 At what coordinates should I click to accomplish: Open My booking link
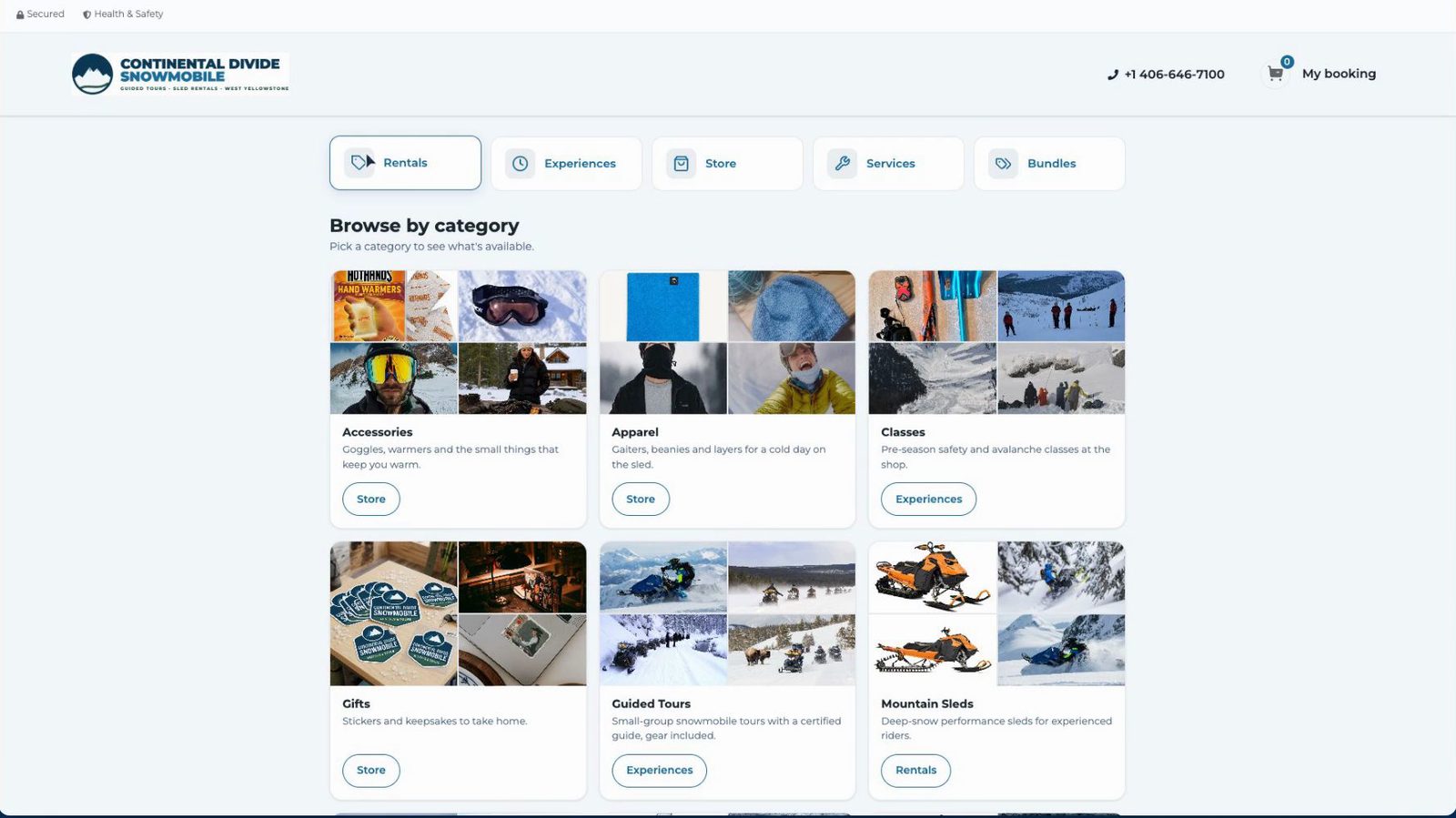point(1339,74)
